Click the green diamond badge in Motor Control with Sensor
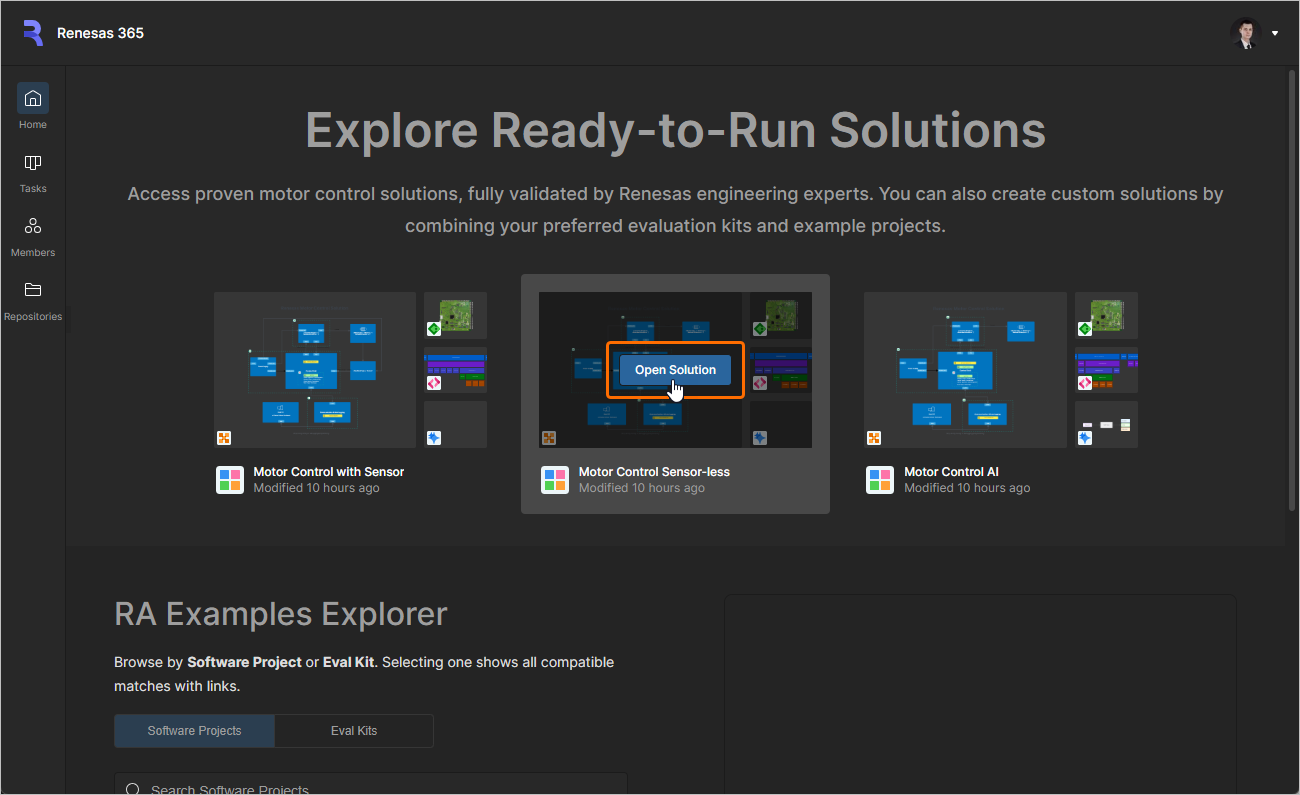The width and height of the screenshot is (1300, 795). [434, 328]
